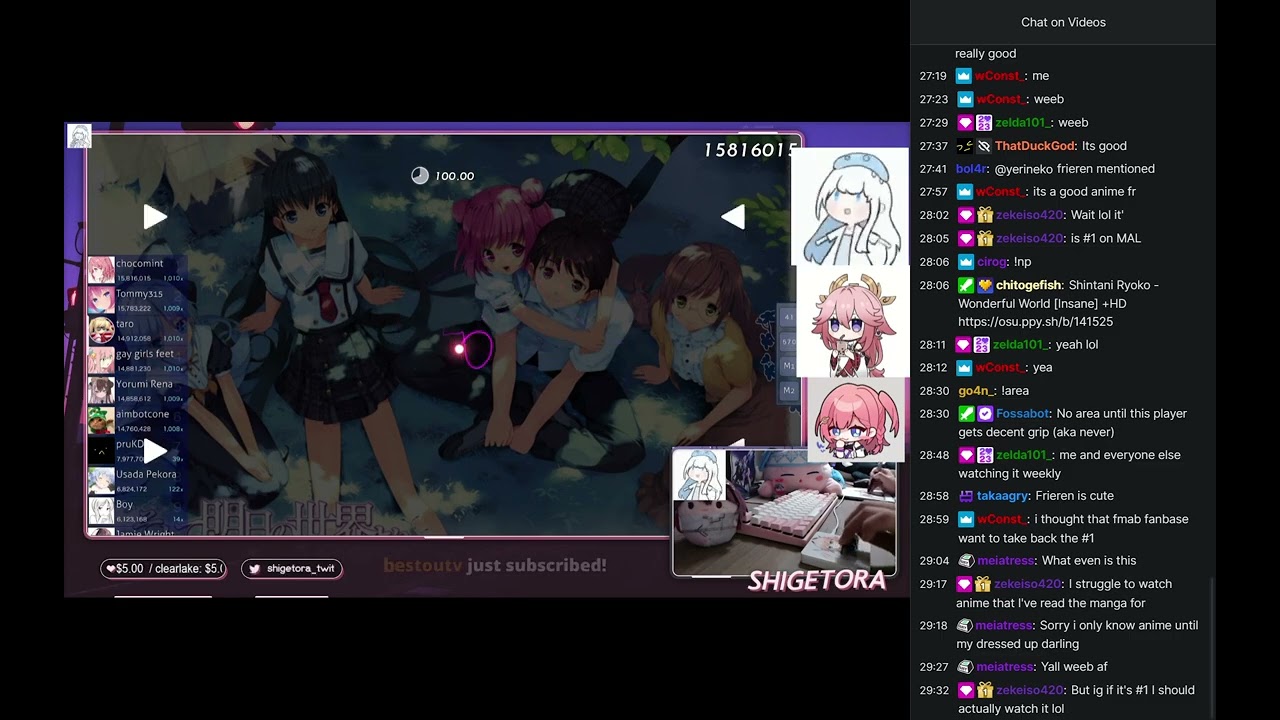Click the crown badge on the 28:12 message
This screenshot has height=720, width=1280.
(x=964, y=368)
